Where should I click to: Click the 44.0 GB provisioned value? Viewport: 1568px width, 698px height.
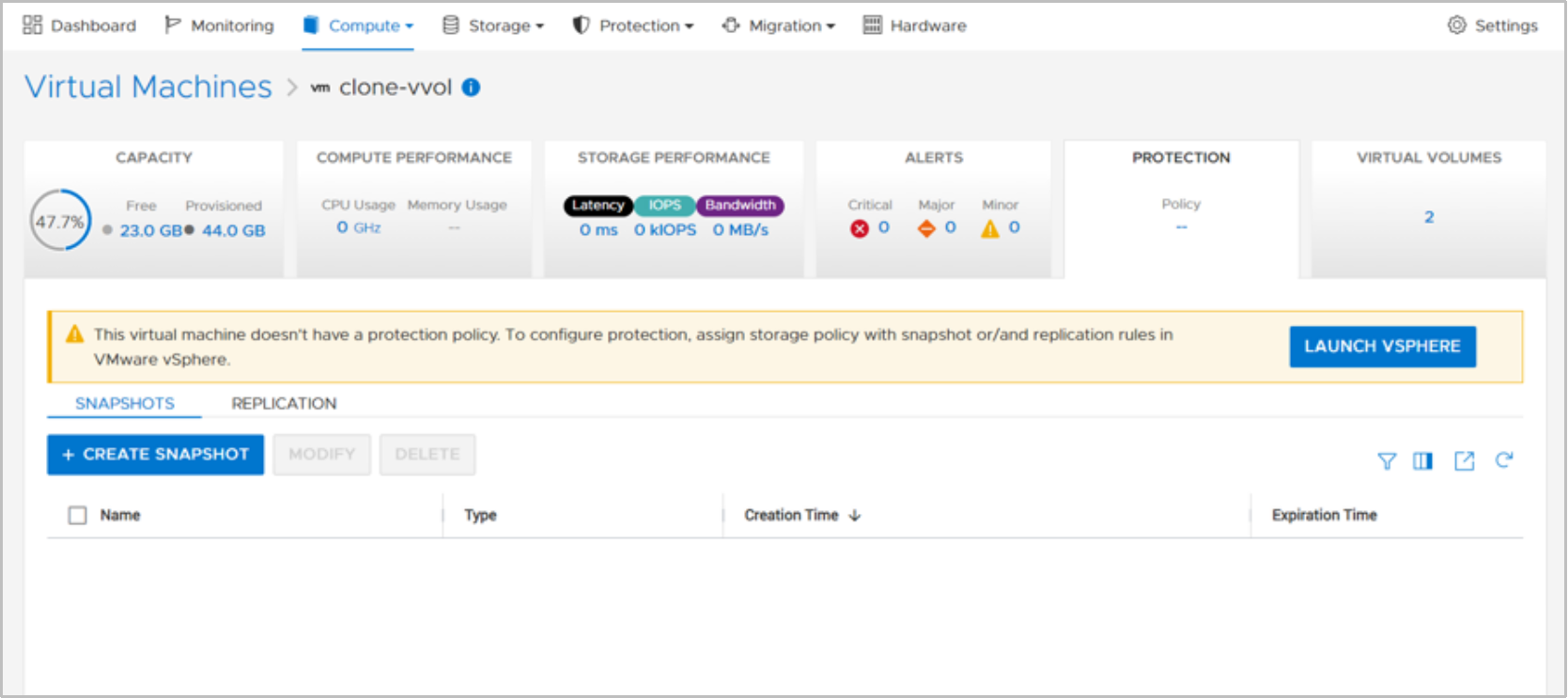pos(233,231)
